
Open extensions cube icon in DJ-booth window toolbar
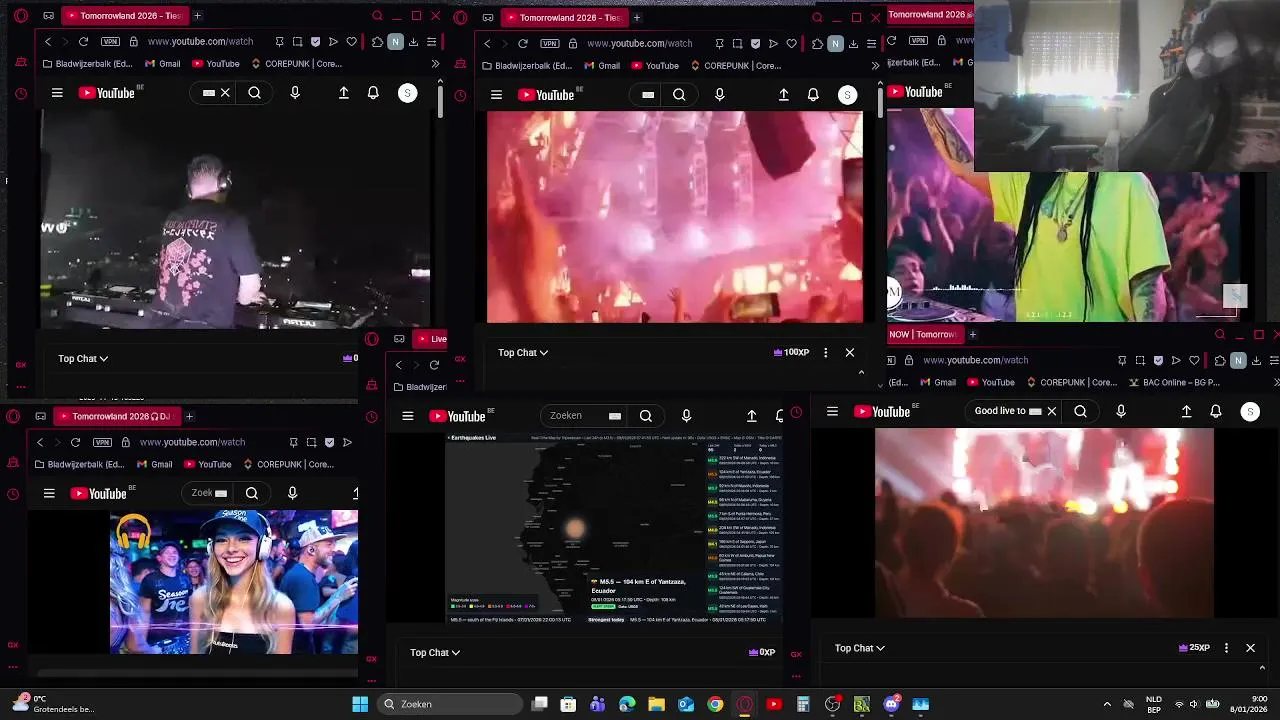pyautogui.click(x=377, y=42)
